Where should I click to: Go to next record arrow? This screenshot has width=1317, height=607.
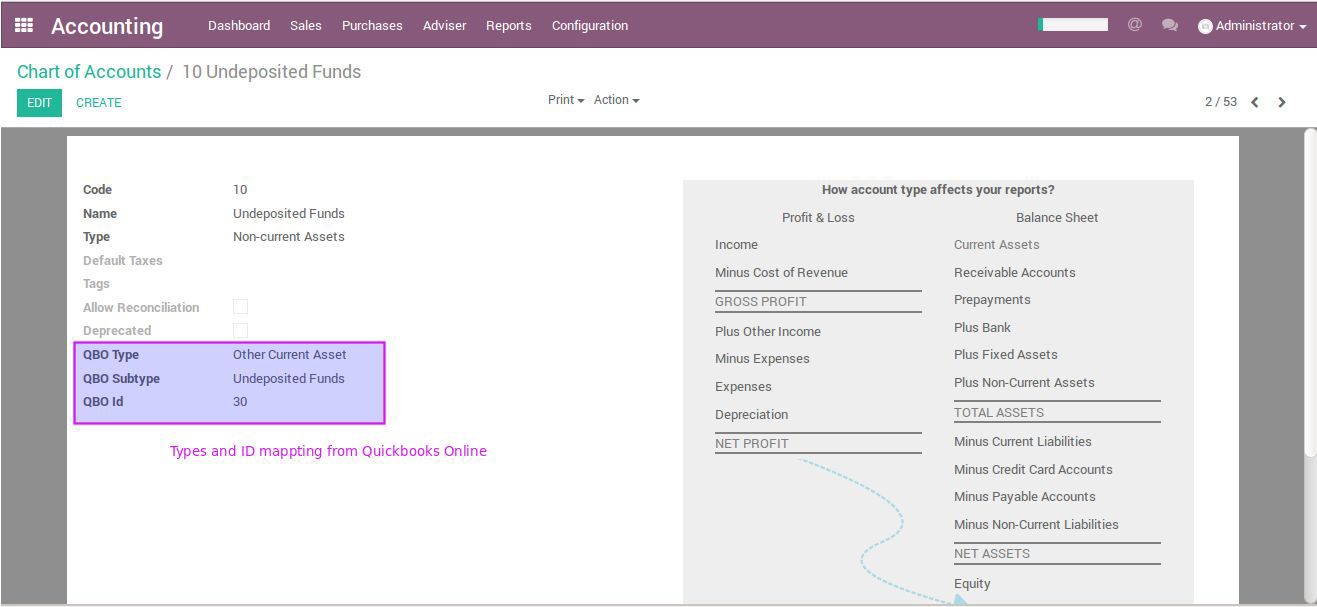coord(1282,102)
